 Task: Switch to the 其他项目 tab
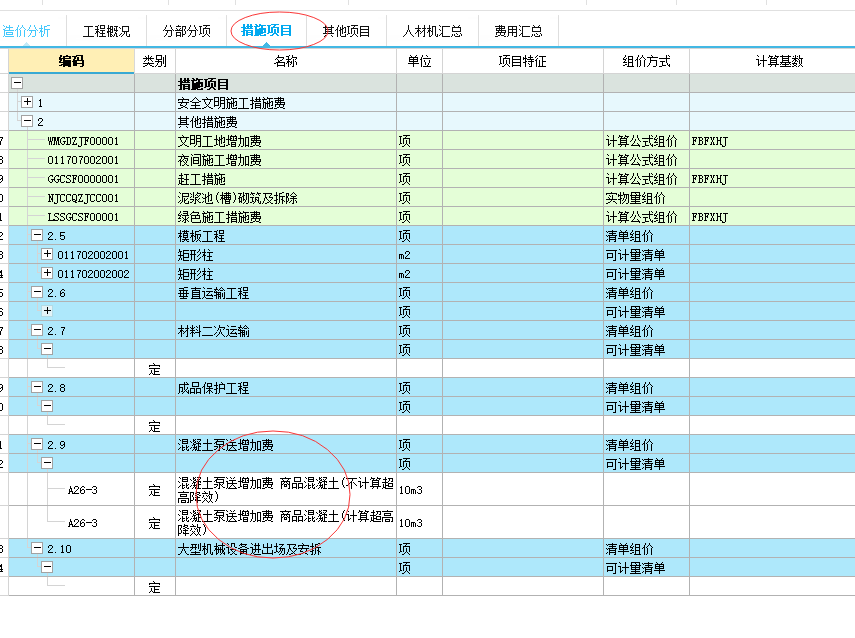[x=346, y=31]
